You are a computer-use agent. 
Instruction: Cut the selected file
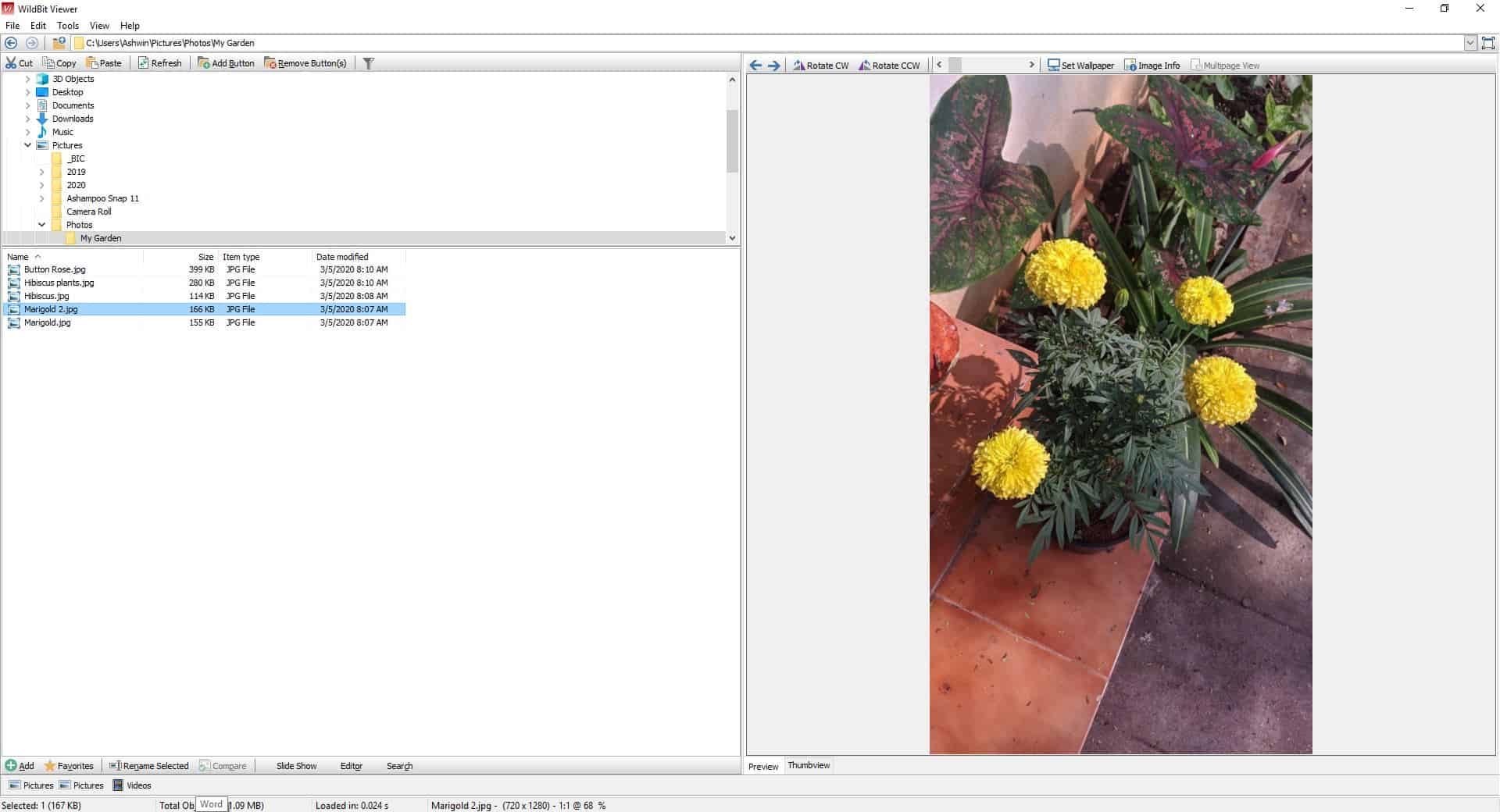[18, 63]
